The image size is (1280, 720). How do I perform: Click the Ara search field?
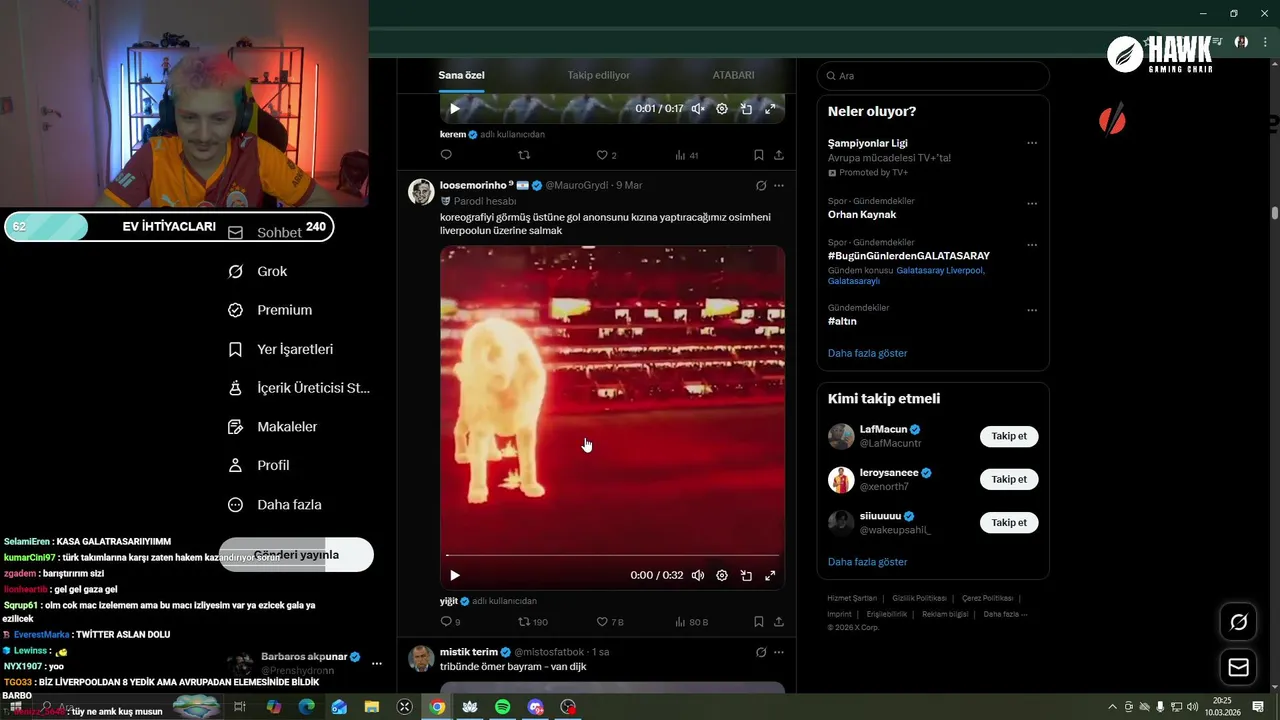click(x=933, y=76)
